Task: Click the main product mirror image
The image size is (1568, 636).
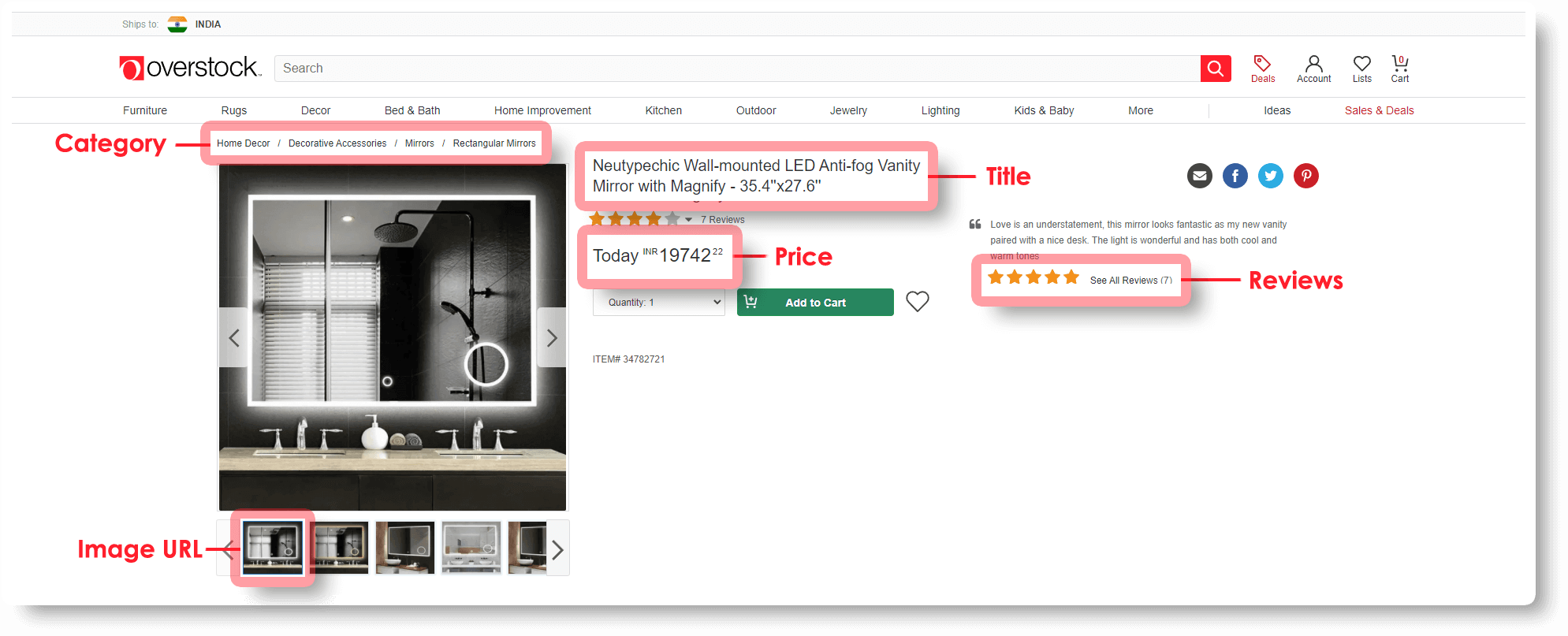Action: (x=393, y=337)
